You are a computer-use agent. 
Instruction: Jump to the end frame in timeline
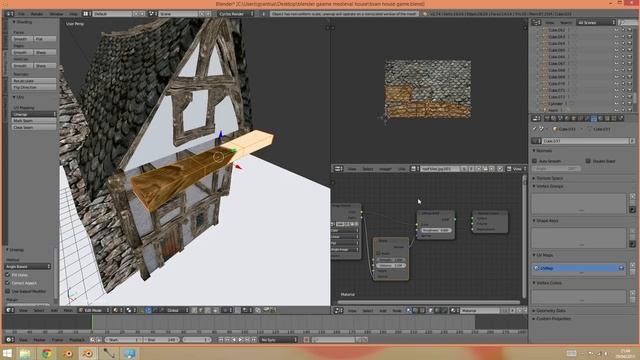tap(253, 340)
